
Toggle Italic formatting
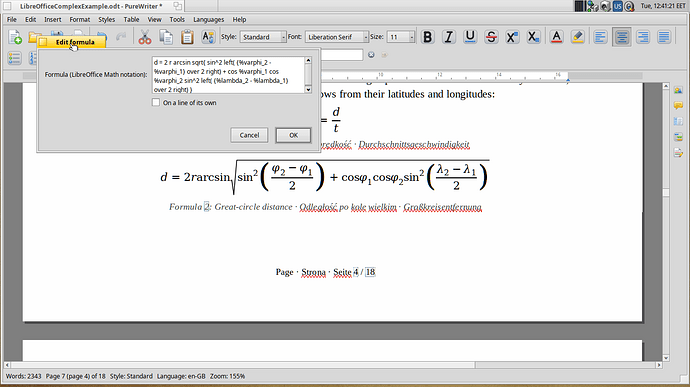(448, 37)
